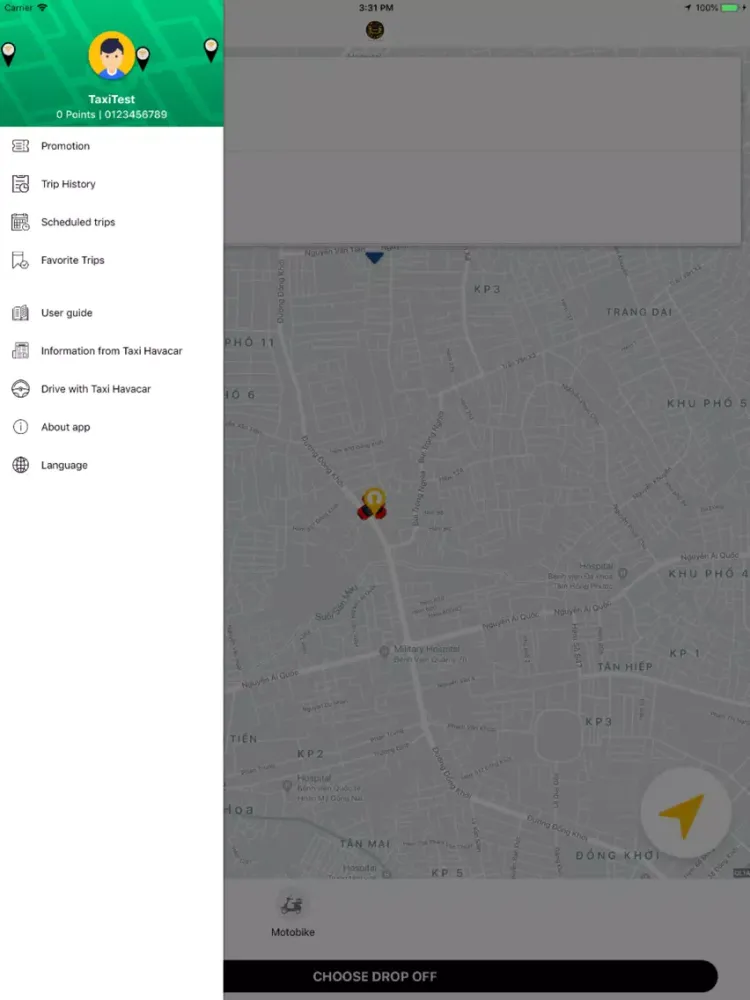
Task: Select Drive with Taxi Havacar
Action: coord(112,389)
